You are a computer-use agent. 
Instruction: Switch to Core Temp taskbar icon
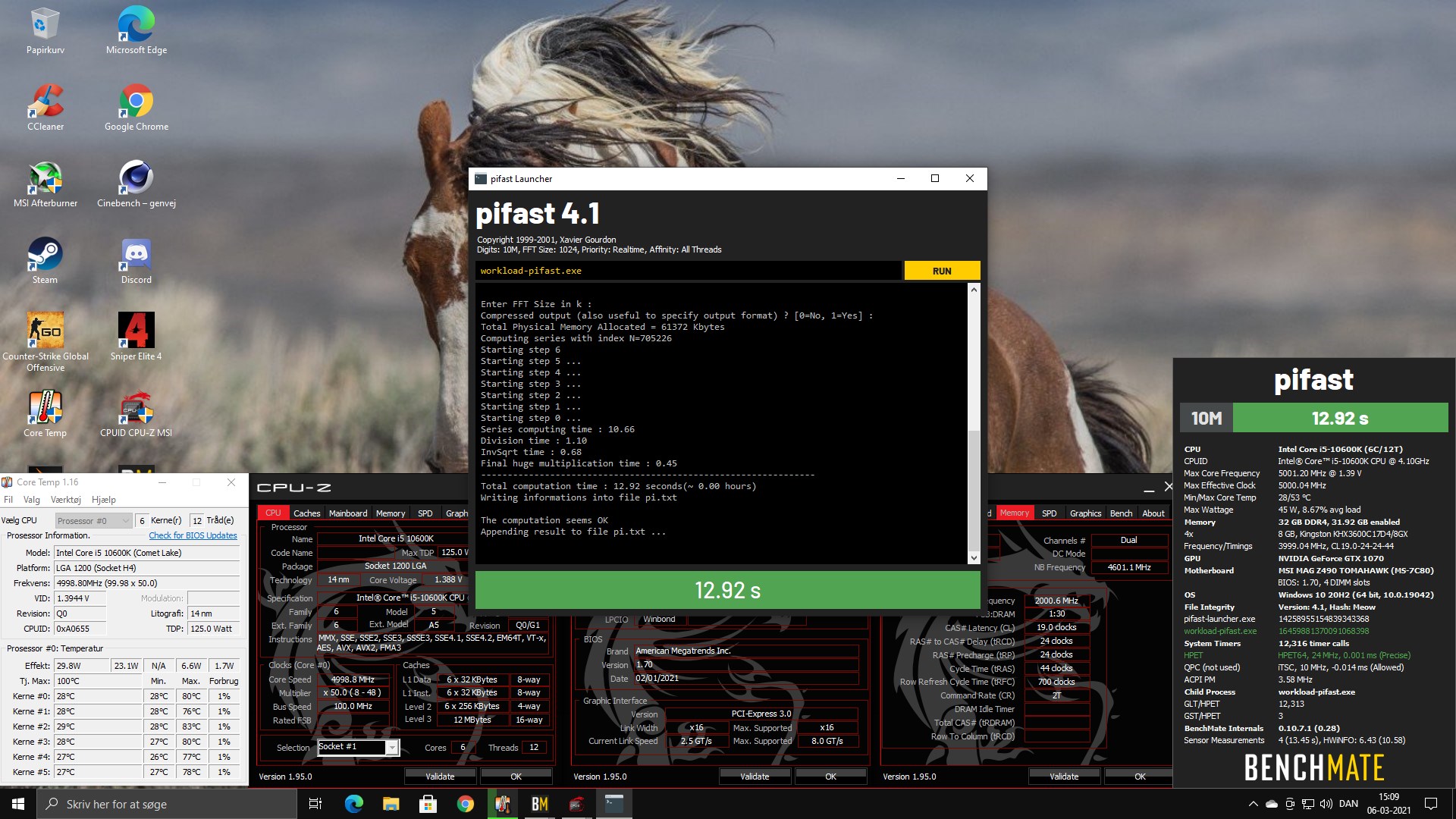pos(502,804)
